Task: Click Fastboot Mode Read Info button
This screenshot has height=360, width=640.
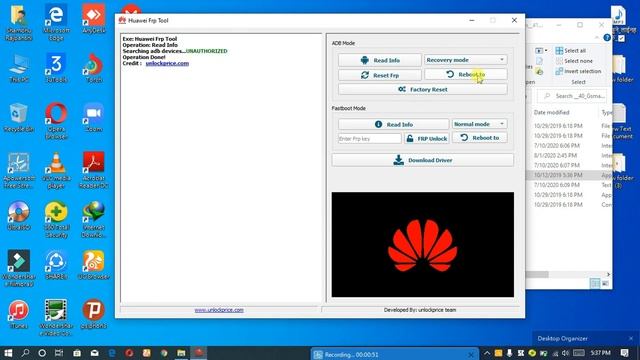Action: pyautogui.click(x=393, y=124)
